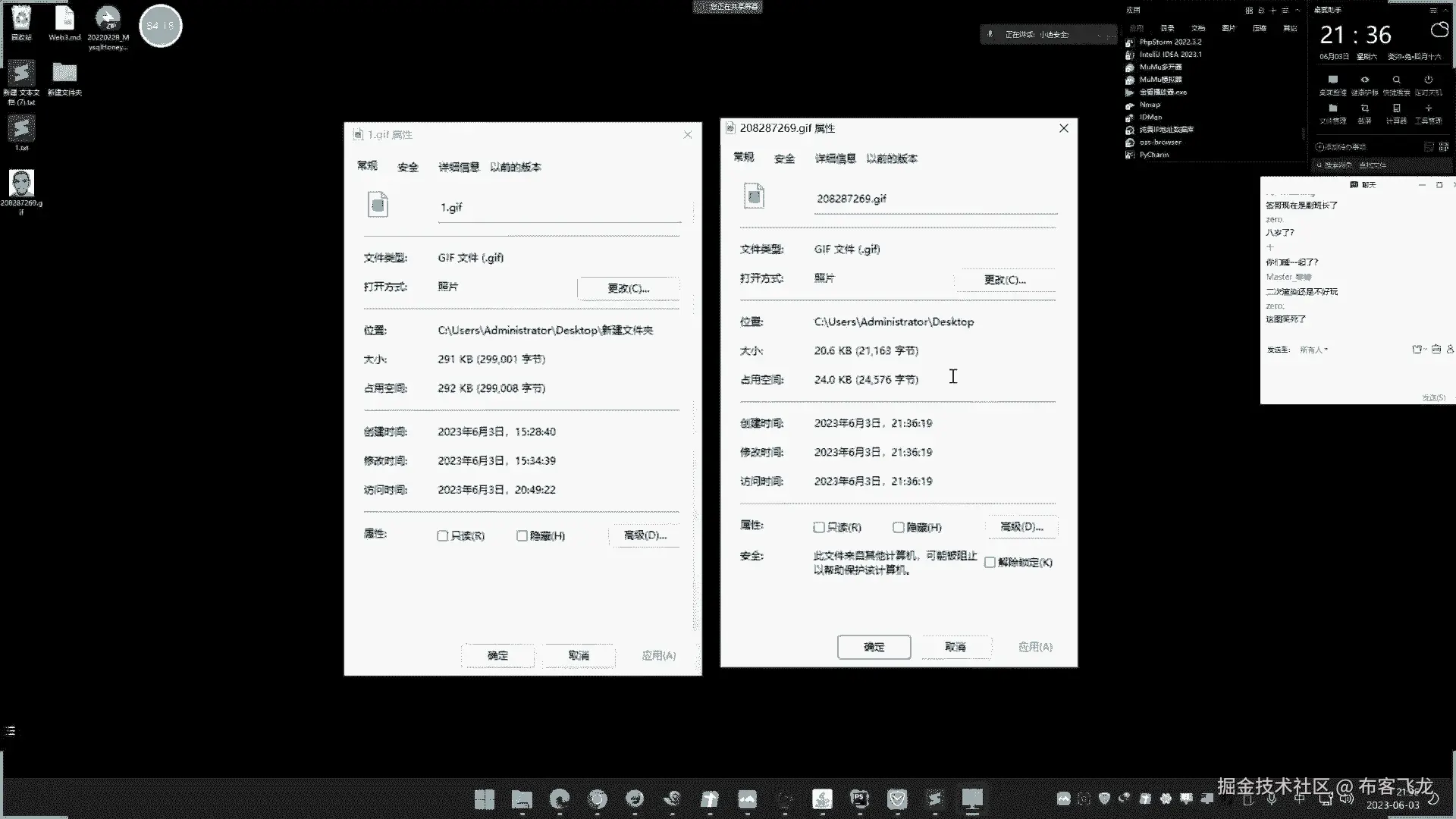Tick the Unblock checkbox under Security
The height and width of the screenshot is (819, 1456).
coord(990,563)
